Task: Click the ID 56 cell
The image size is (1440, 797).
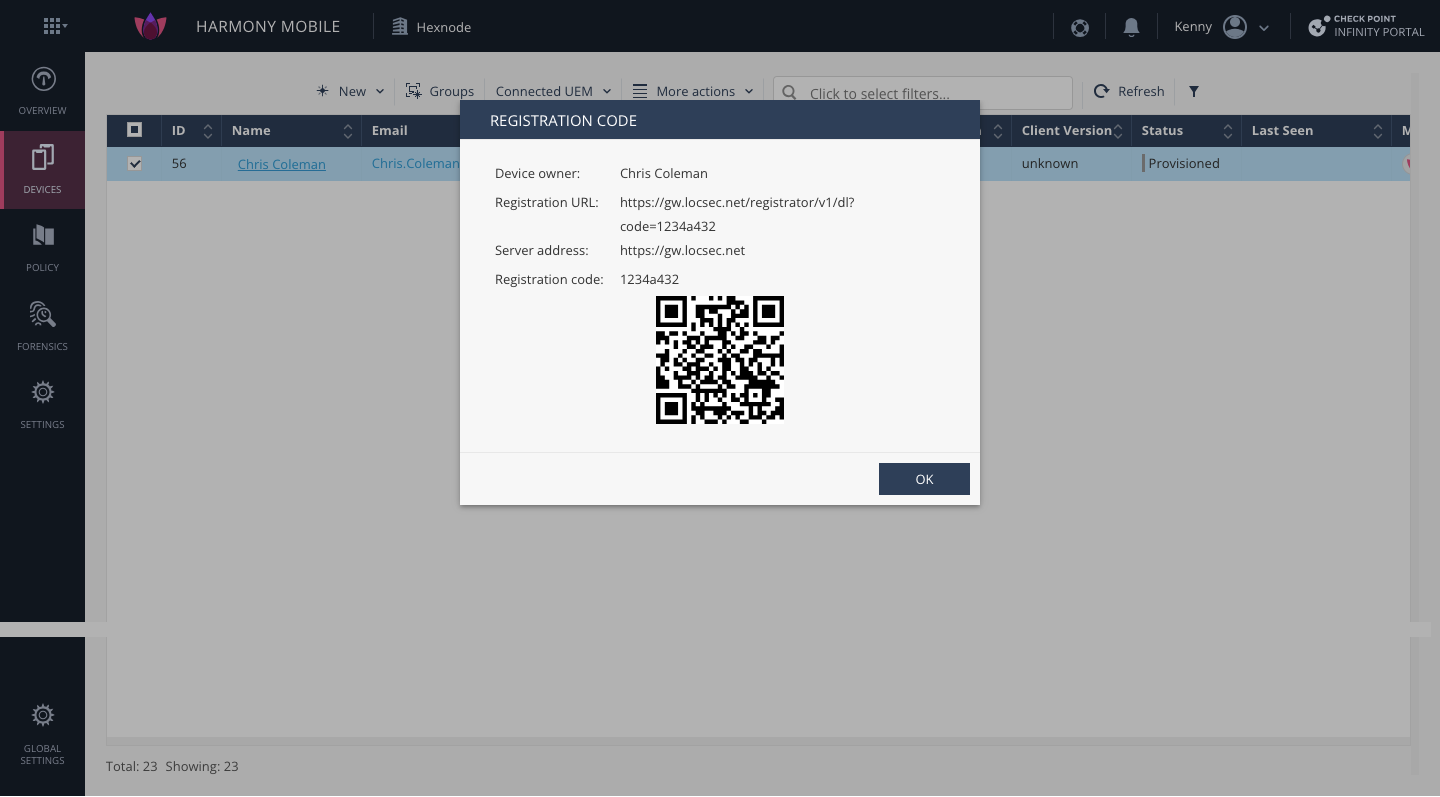Action: 179,163
